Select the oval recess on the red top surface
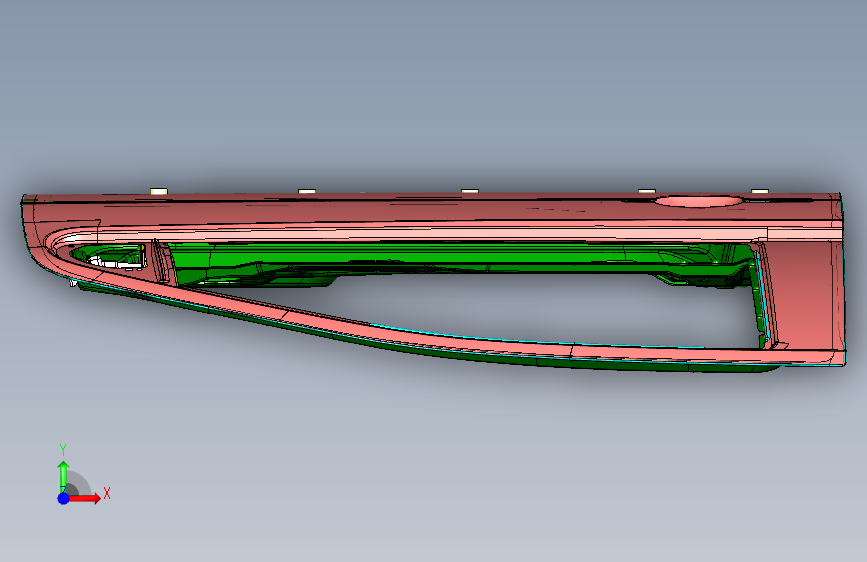The image size is (867, 562). coord(699,201)
